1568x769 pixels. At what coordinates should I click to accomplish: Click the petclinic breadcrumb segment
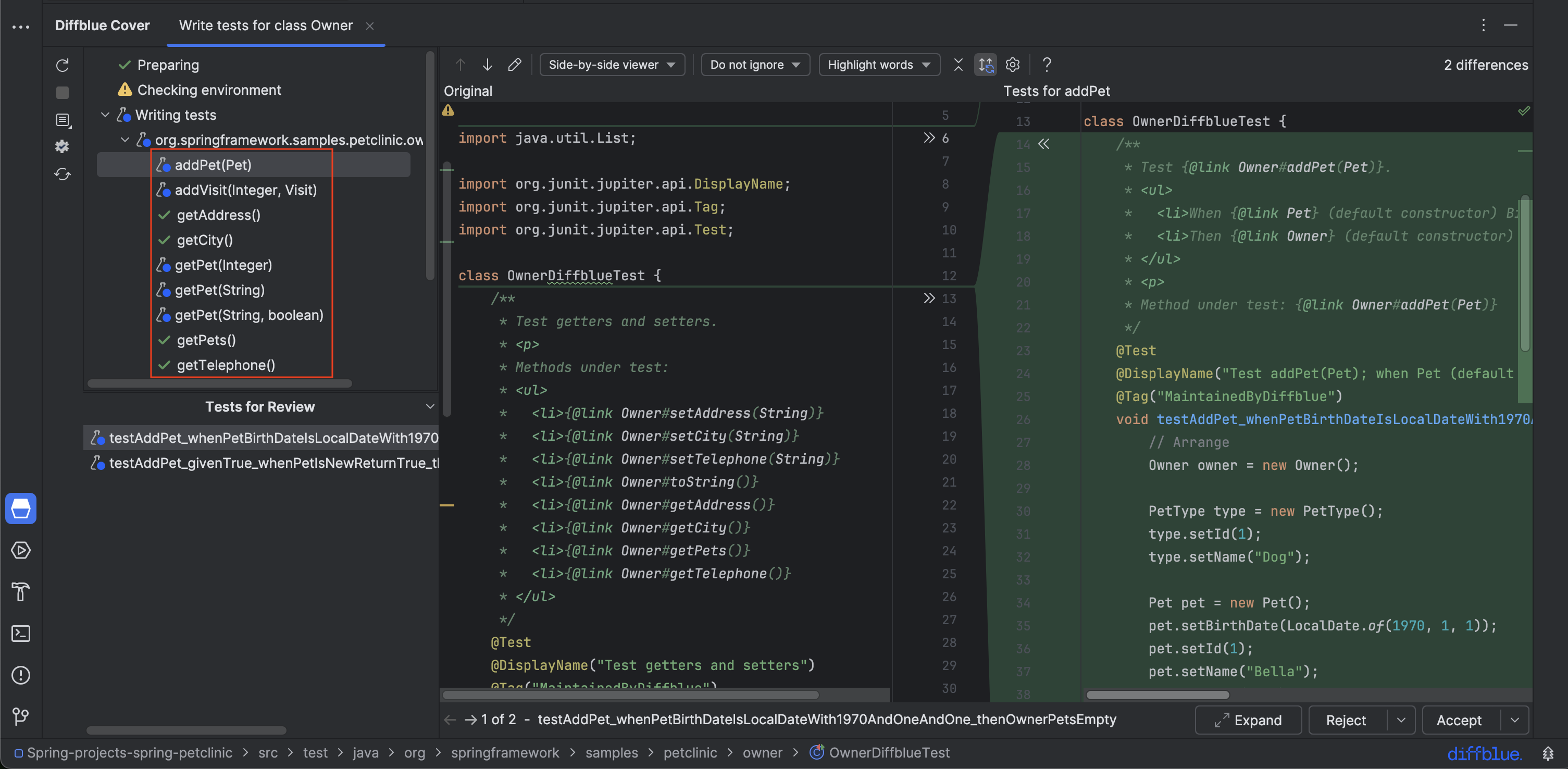pyautogui.click(x=690, y=753)
